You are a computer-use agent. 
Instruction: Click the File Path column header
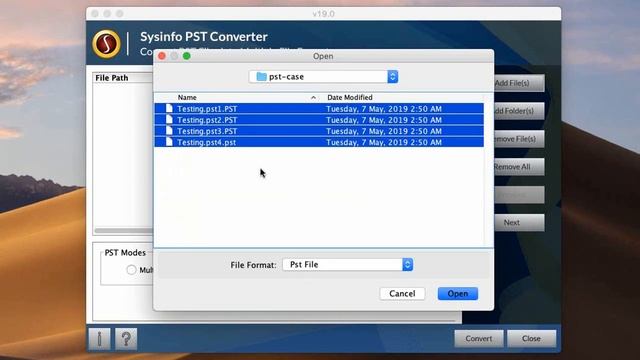pos(111,78)
